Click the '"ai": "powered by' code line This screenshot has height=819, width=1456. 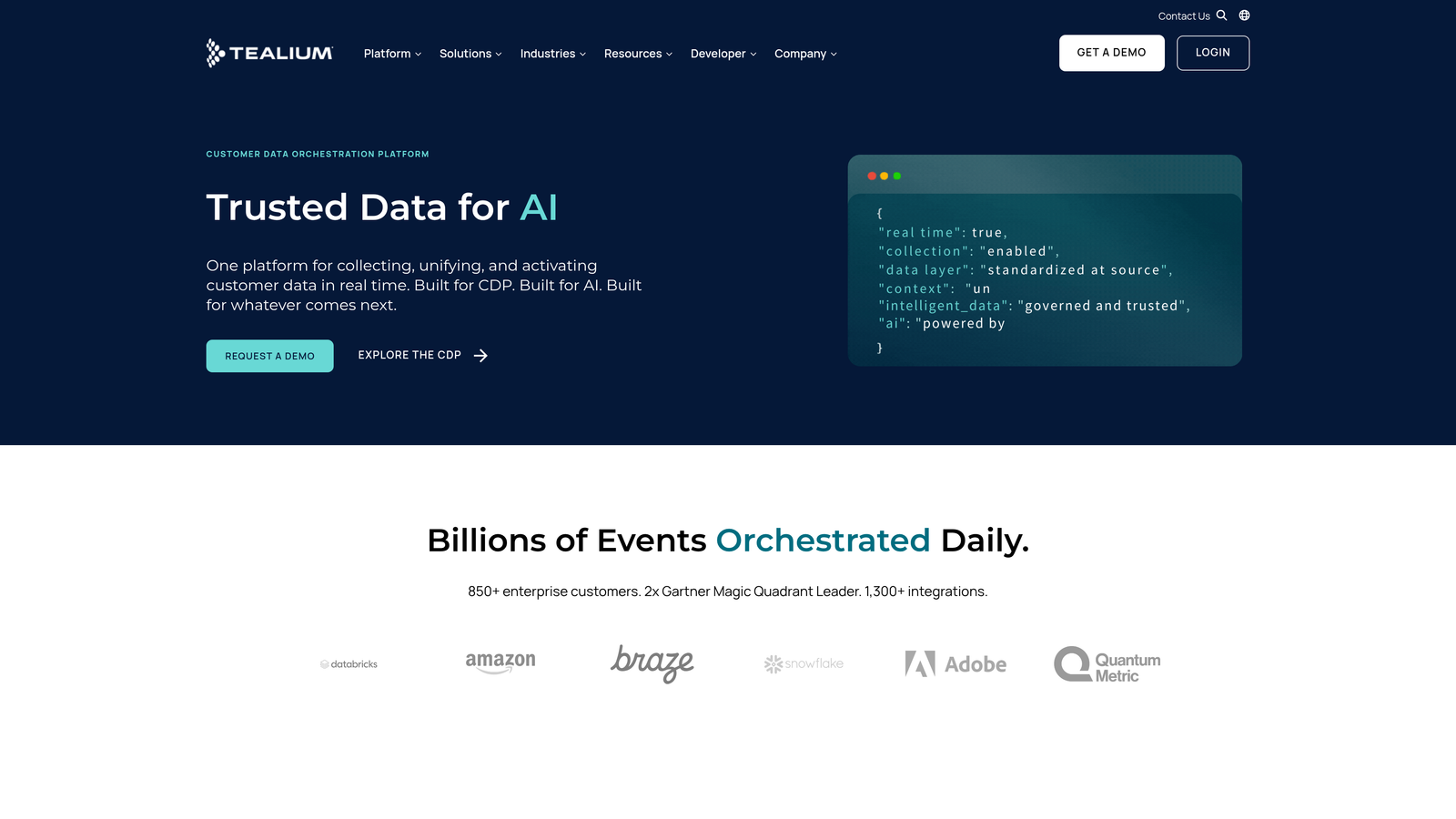click(x=942, y=324)
